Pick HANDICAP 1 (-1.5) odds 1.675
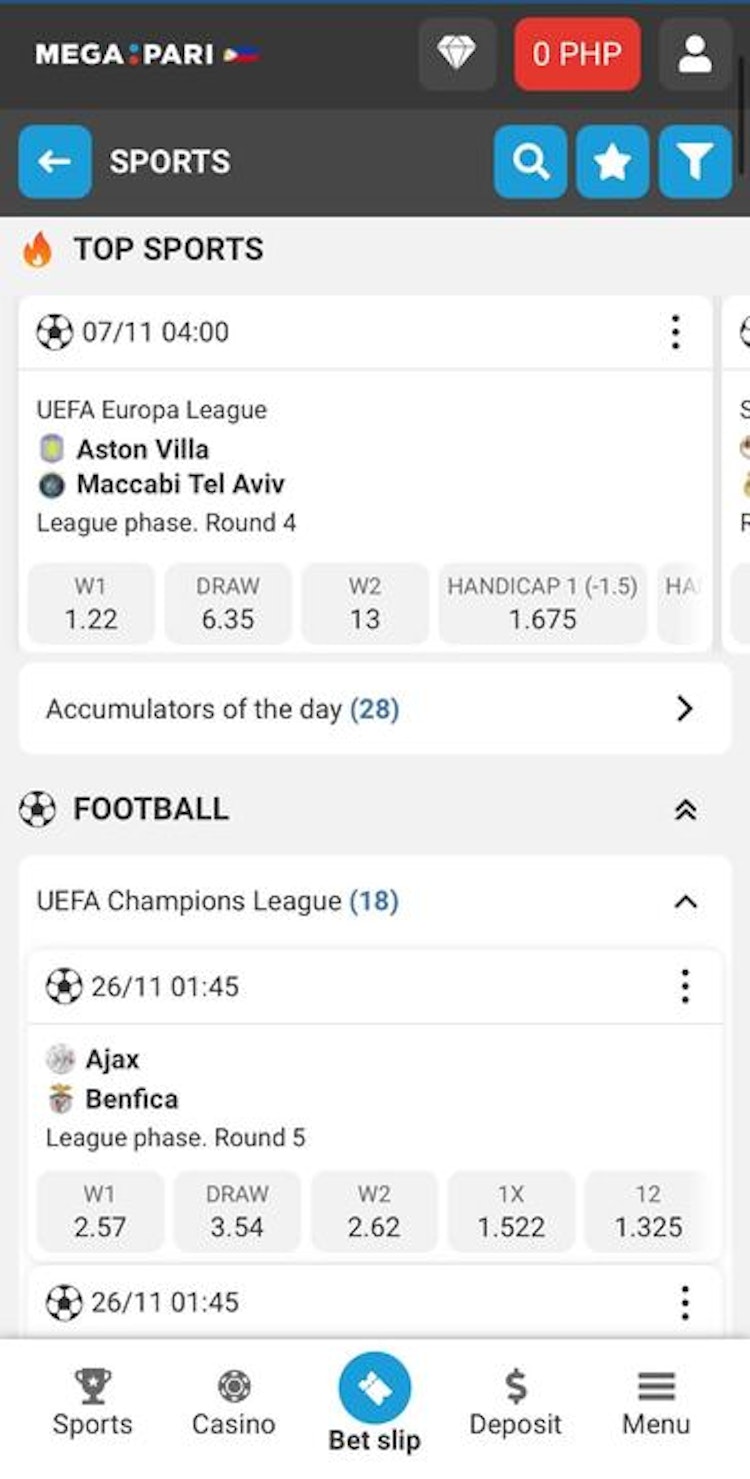 [542, 604]
